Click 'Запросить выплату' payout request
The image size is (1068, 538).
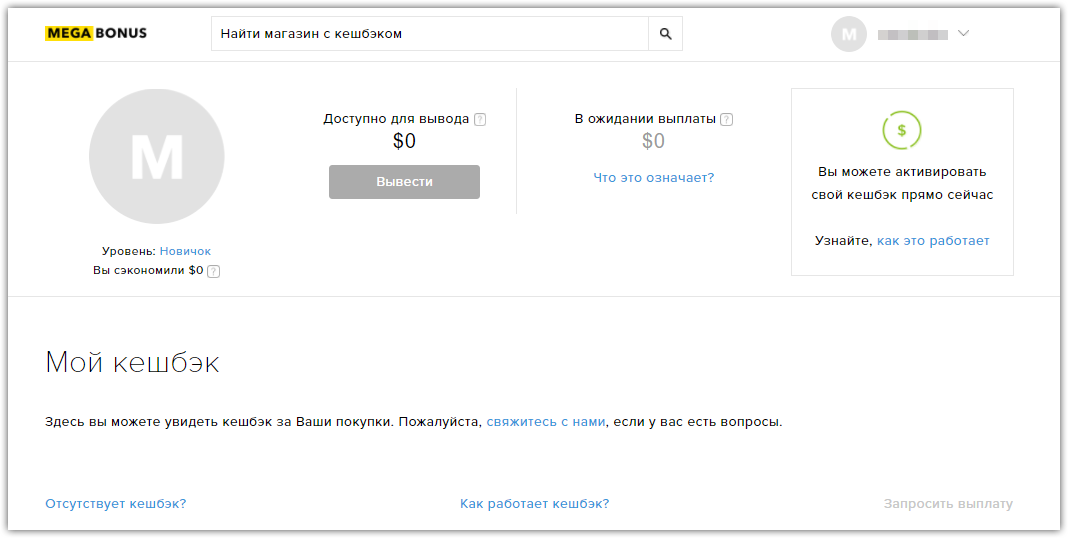point(948,504)
